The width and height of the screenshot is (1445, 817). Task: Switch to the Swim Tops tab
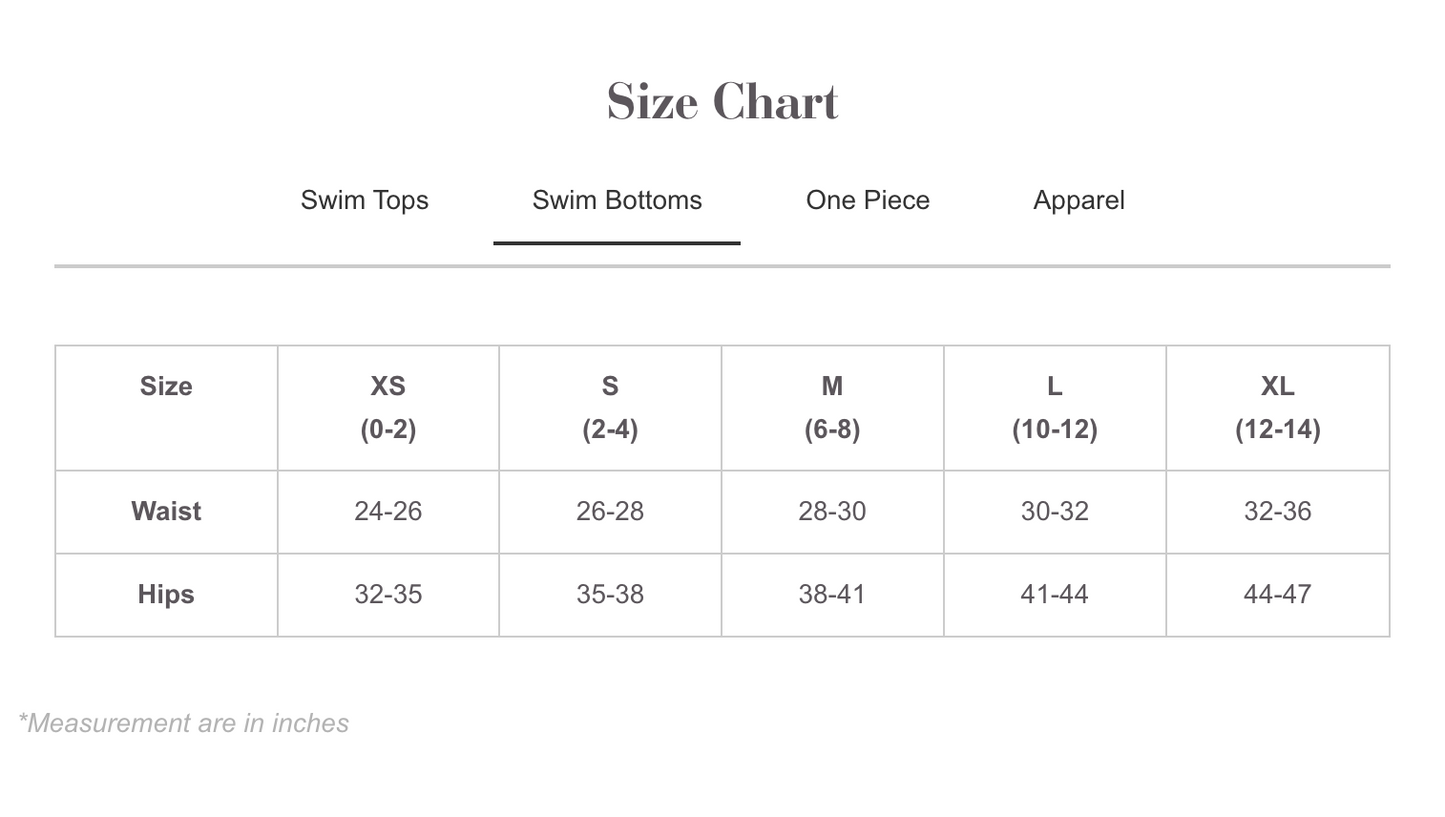click(364, 200)
